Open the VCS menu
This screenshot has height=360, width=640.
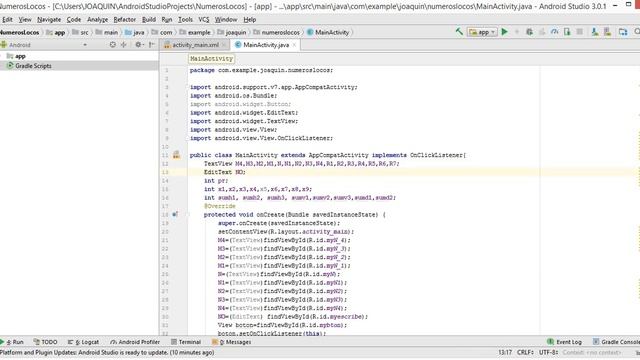(204, 20)
